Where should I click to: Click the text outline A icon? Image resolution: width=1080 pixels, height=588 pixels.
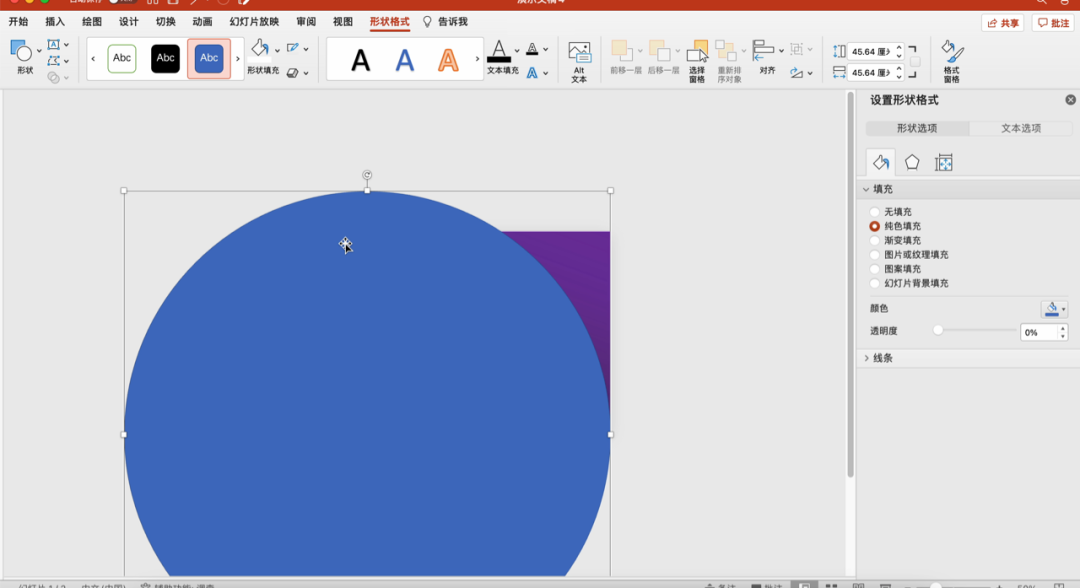pyautogui.click(x=532, y=49)
